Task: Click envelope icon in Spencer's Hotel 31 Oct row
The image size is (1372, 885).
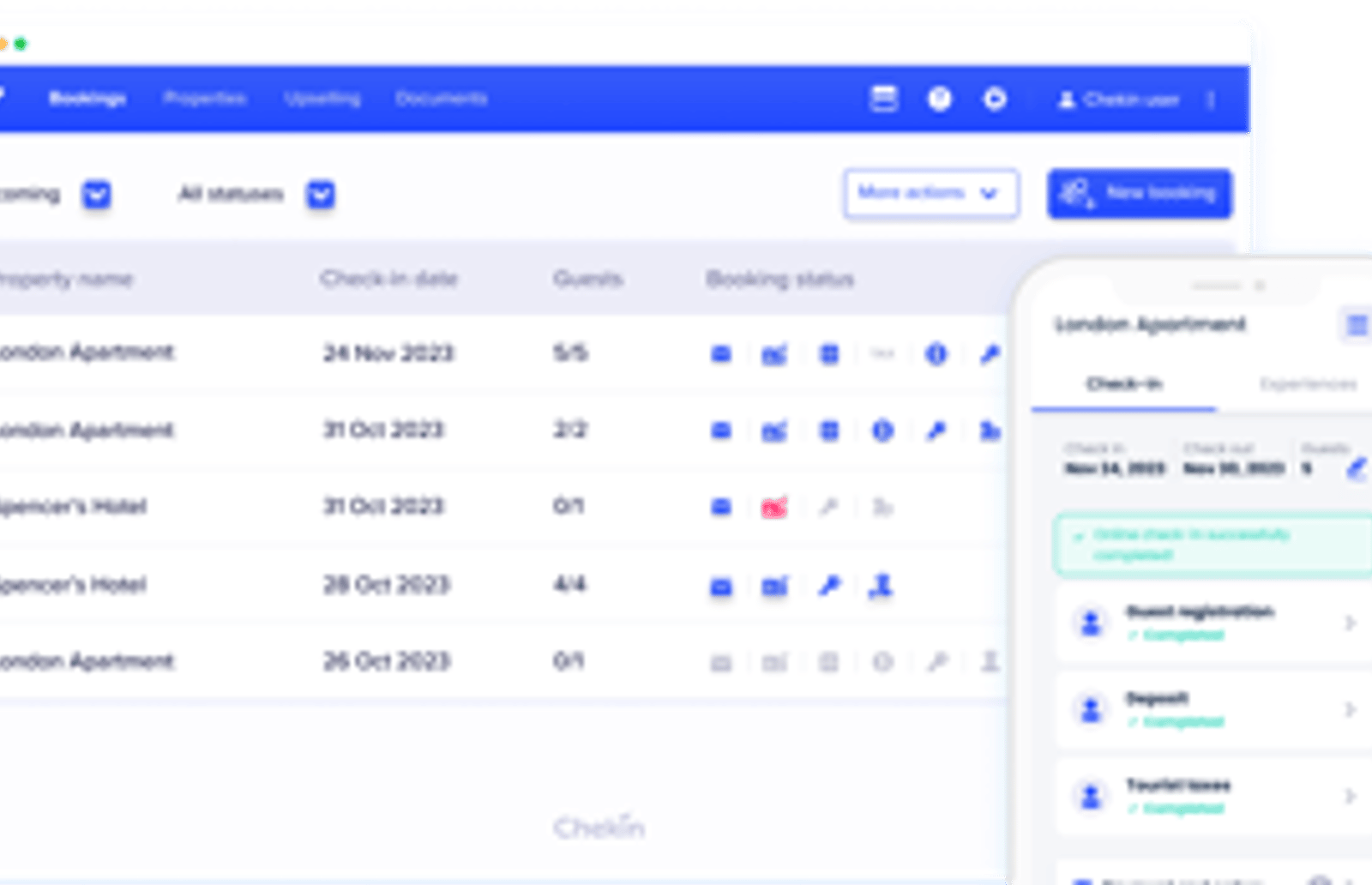Action: coord(721,508)
